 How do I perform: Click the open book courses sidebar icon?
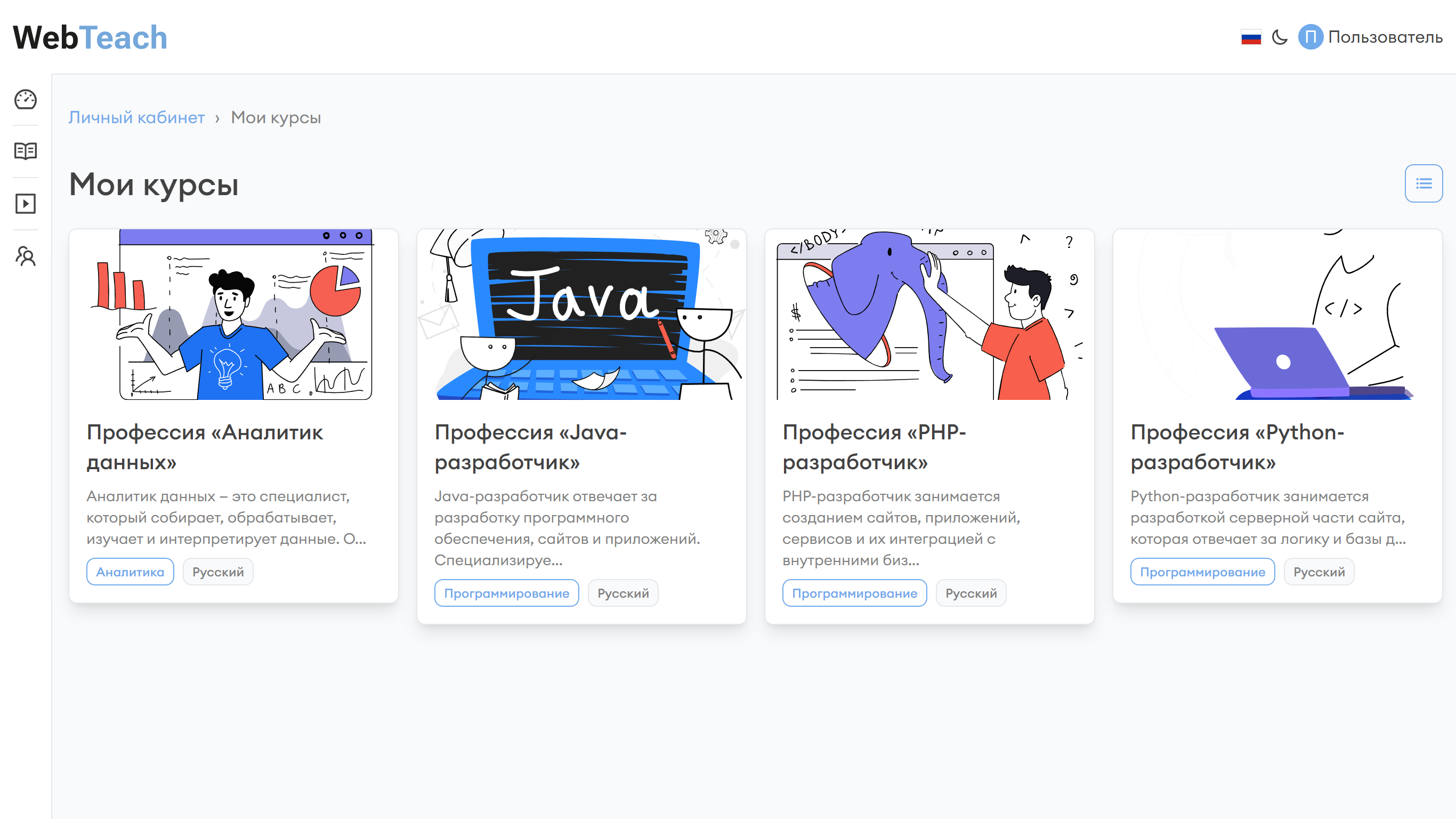point(26,151)
